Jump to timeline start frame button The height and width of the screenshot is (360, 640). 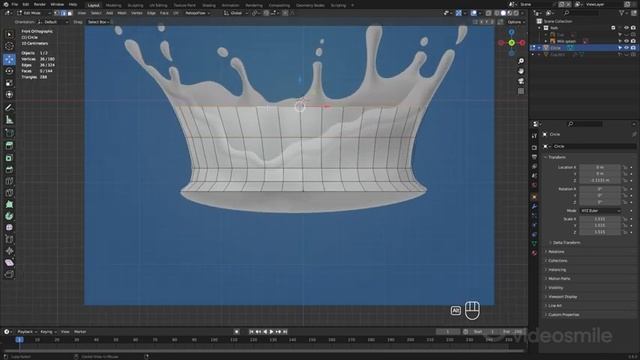coord(251,332)
